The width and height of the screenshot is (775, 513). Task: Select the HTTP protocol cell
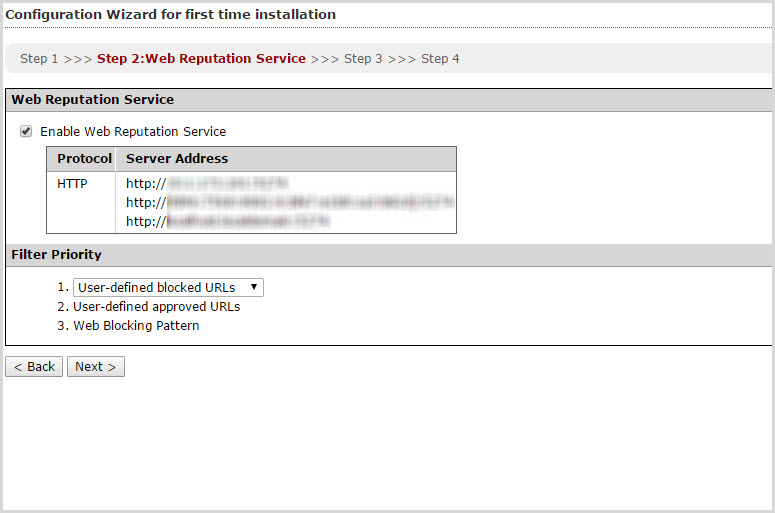(x=73, y=184)
